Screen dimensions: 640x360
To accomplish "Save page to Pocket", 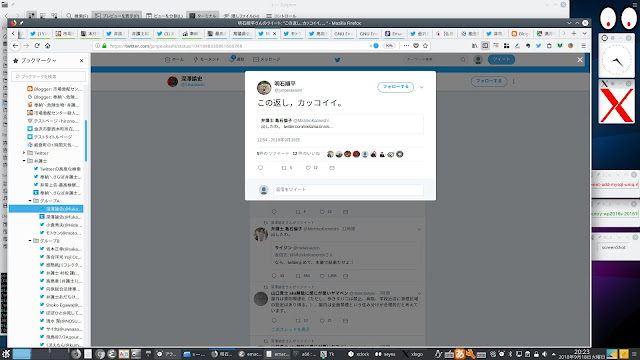I will coord(416,46).
